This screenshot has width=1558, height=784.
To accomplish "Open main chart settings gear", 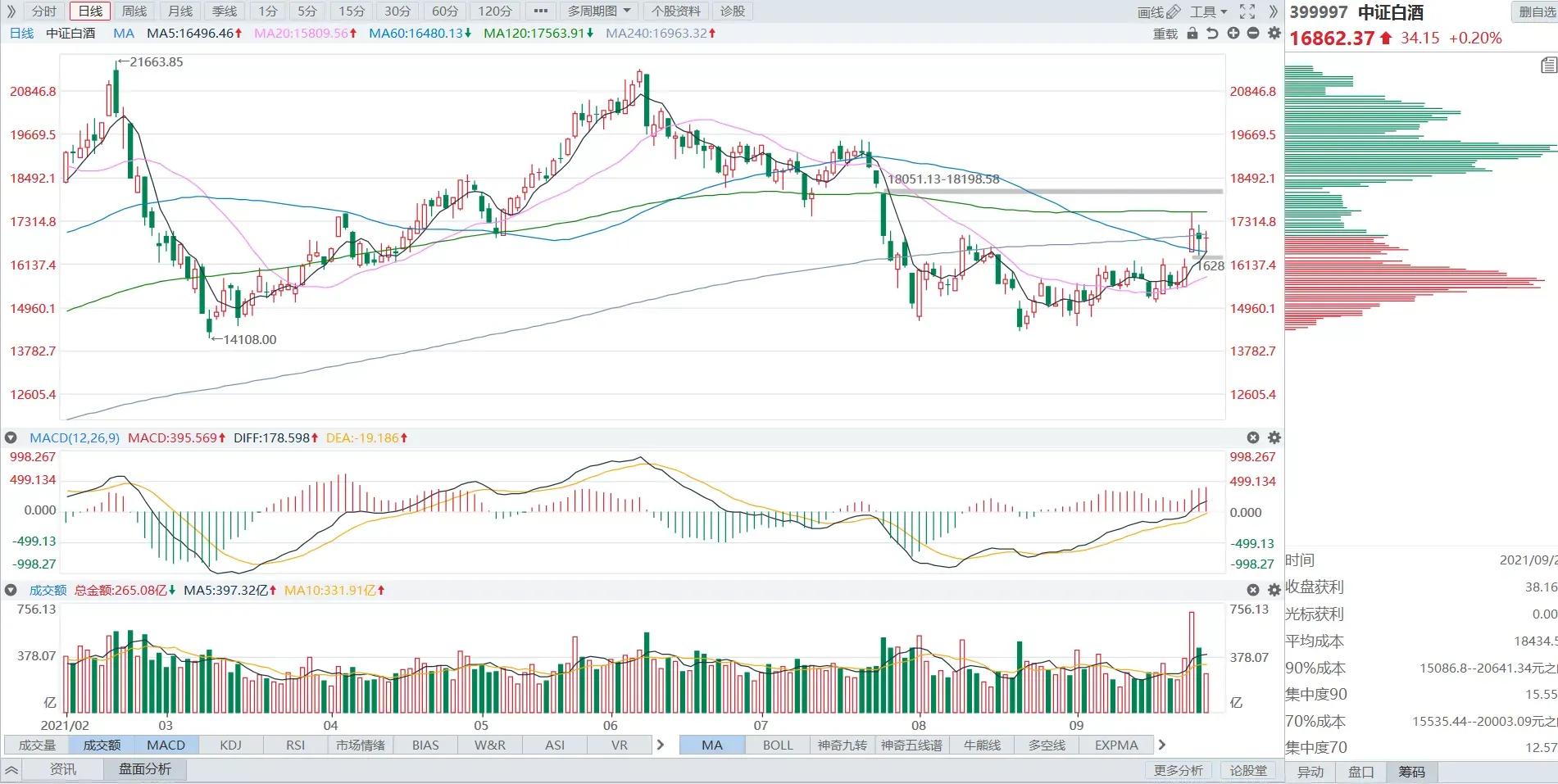I will point(1274,33).
